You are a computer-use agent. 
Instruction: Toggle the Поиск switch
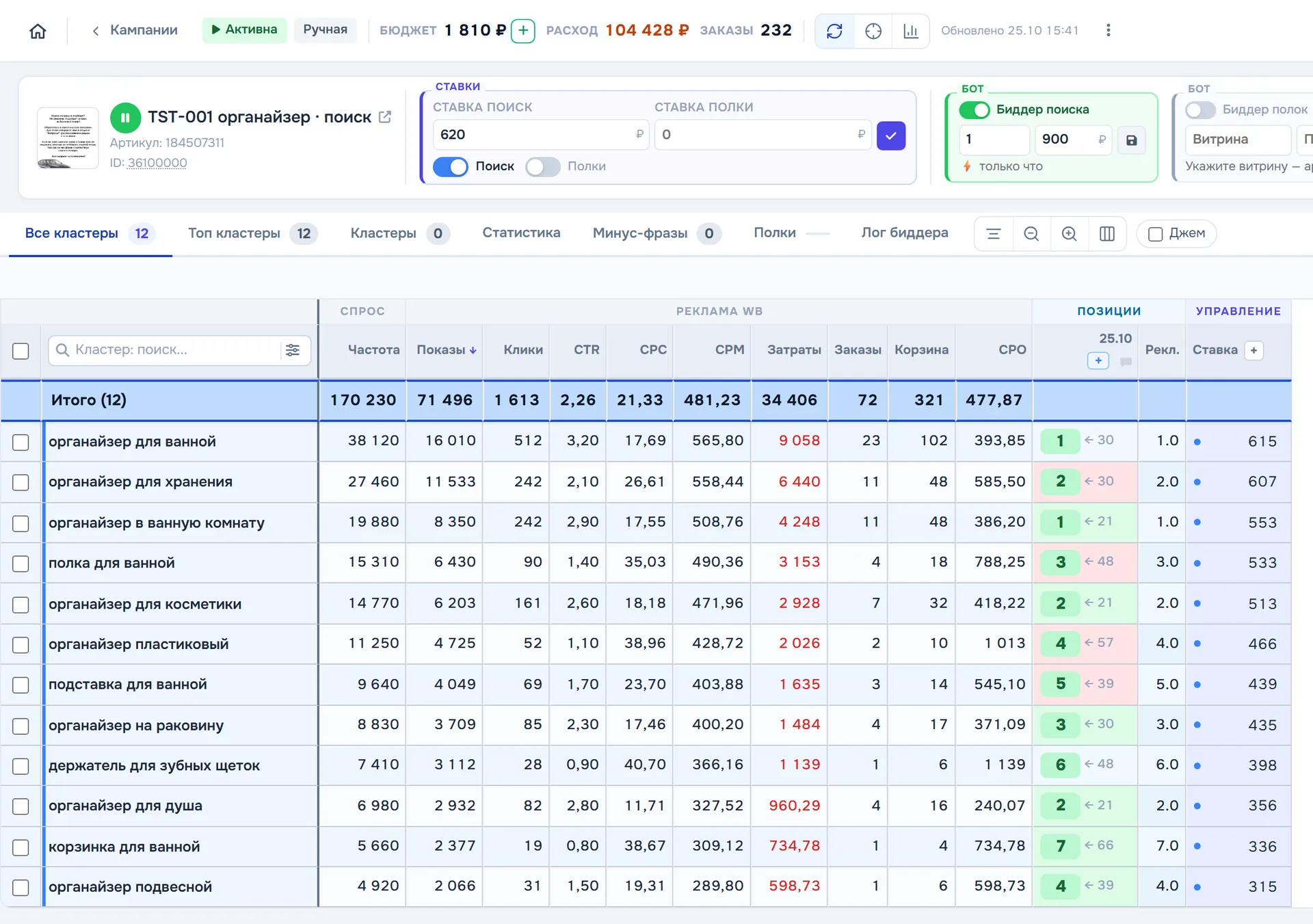(451, 167)
